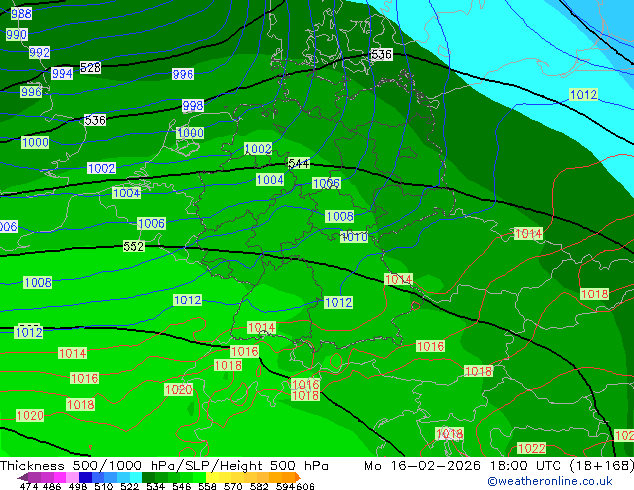The width and height of the screenshot is (634, 490).
Task: Click the weatheronline.co.uk copyright link
Action: click(x=550, y=481)
